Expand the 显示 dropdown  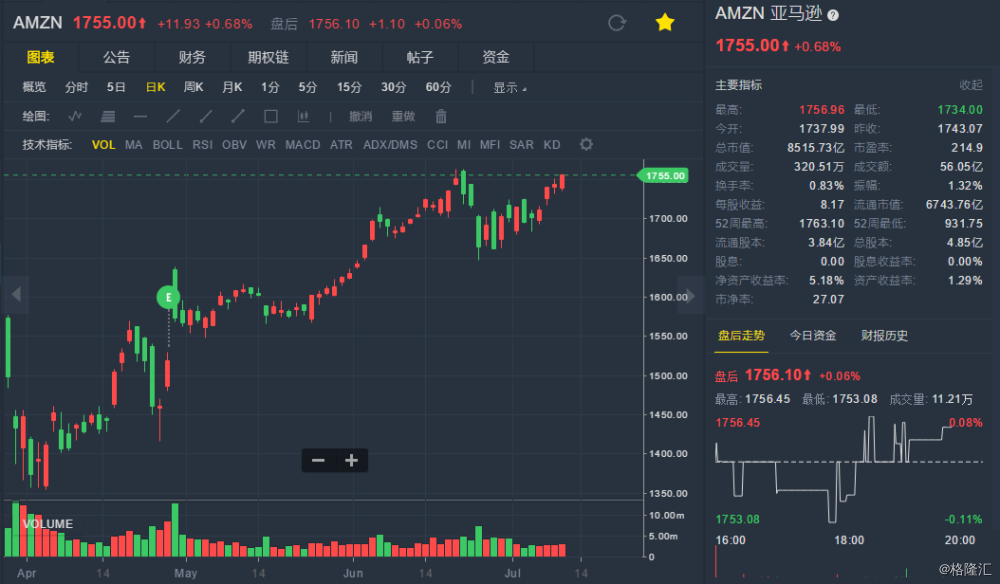coord(510,87)
